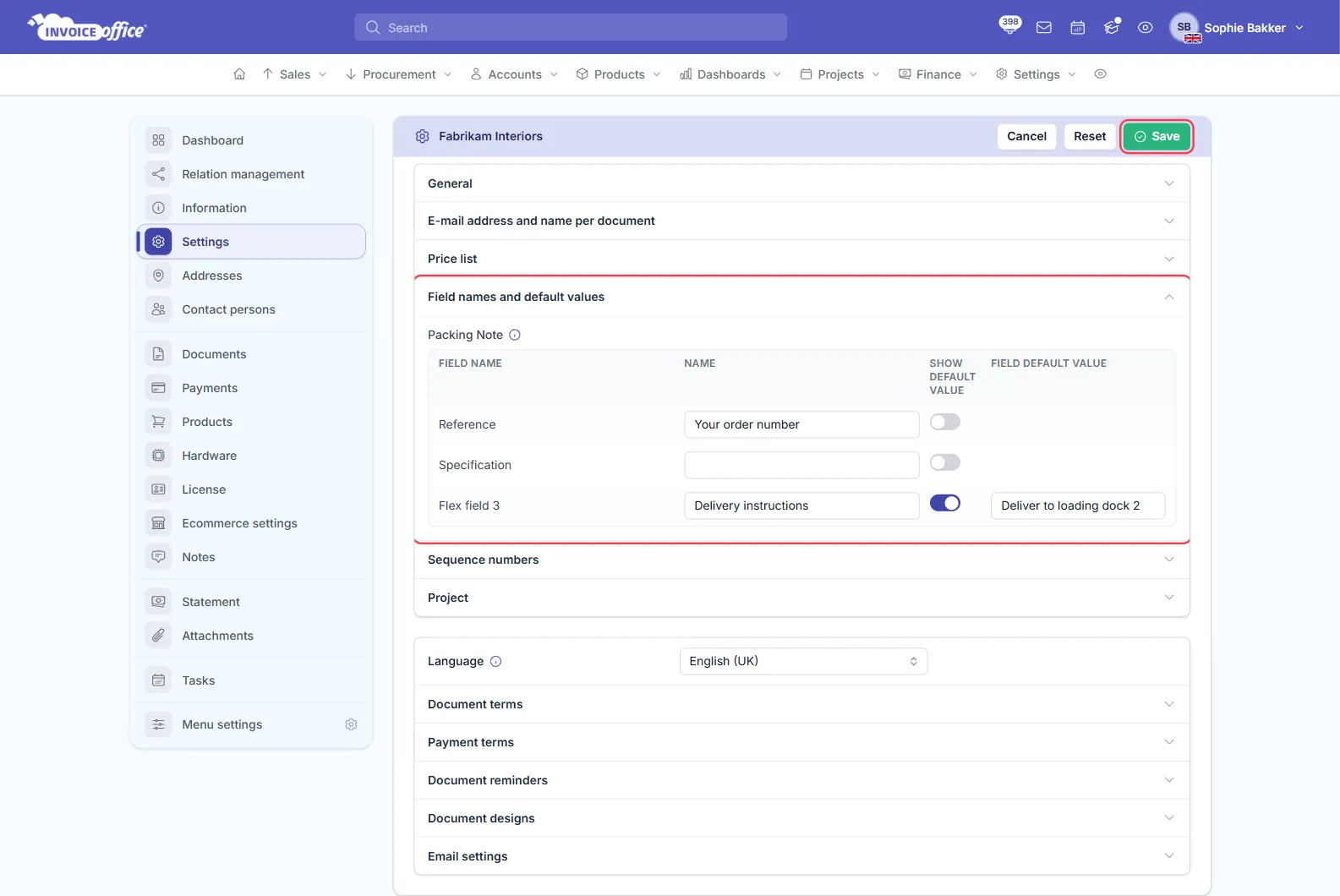Image resolution: width=1340 pixels, height=896 pixels.
Task: Click the Specification name input field
Action: pyautogui.click(x=801, y=465)
